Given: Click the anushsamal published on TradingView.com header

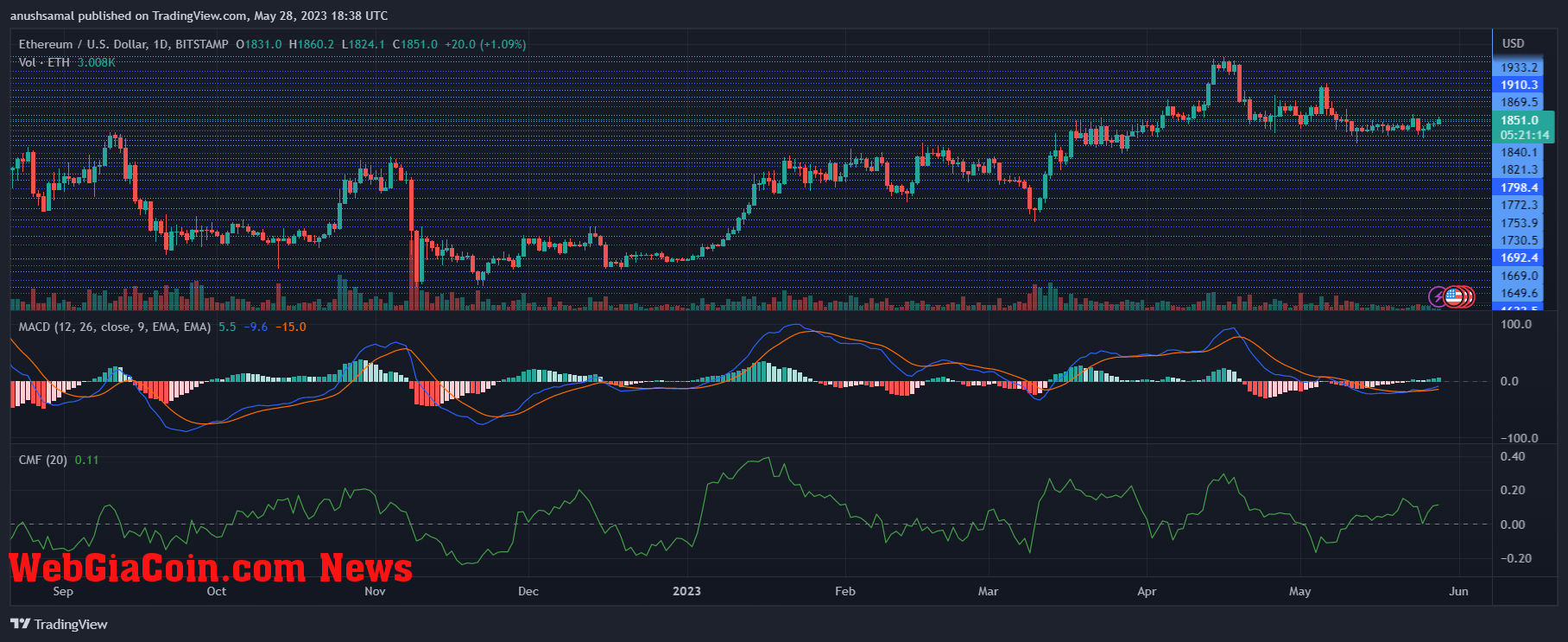Looking at the screenshot, I should 199,16.
